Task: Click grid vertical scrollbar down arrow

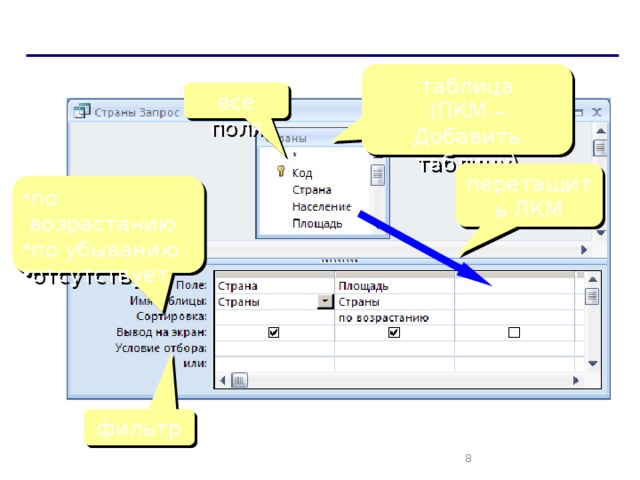Action: pos(593,363)
